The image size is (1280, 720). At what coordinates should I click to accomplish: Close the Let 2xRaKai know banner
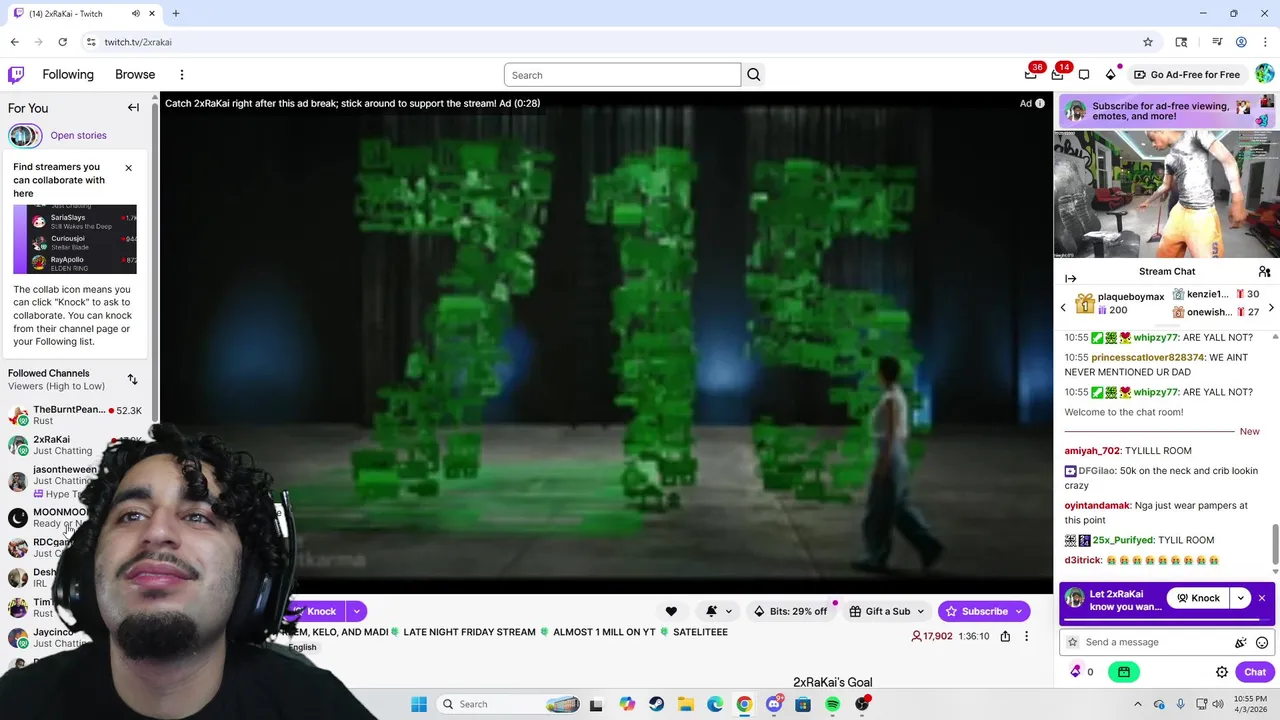(1262, 598)
